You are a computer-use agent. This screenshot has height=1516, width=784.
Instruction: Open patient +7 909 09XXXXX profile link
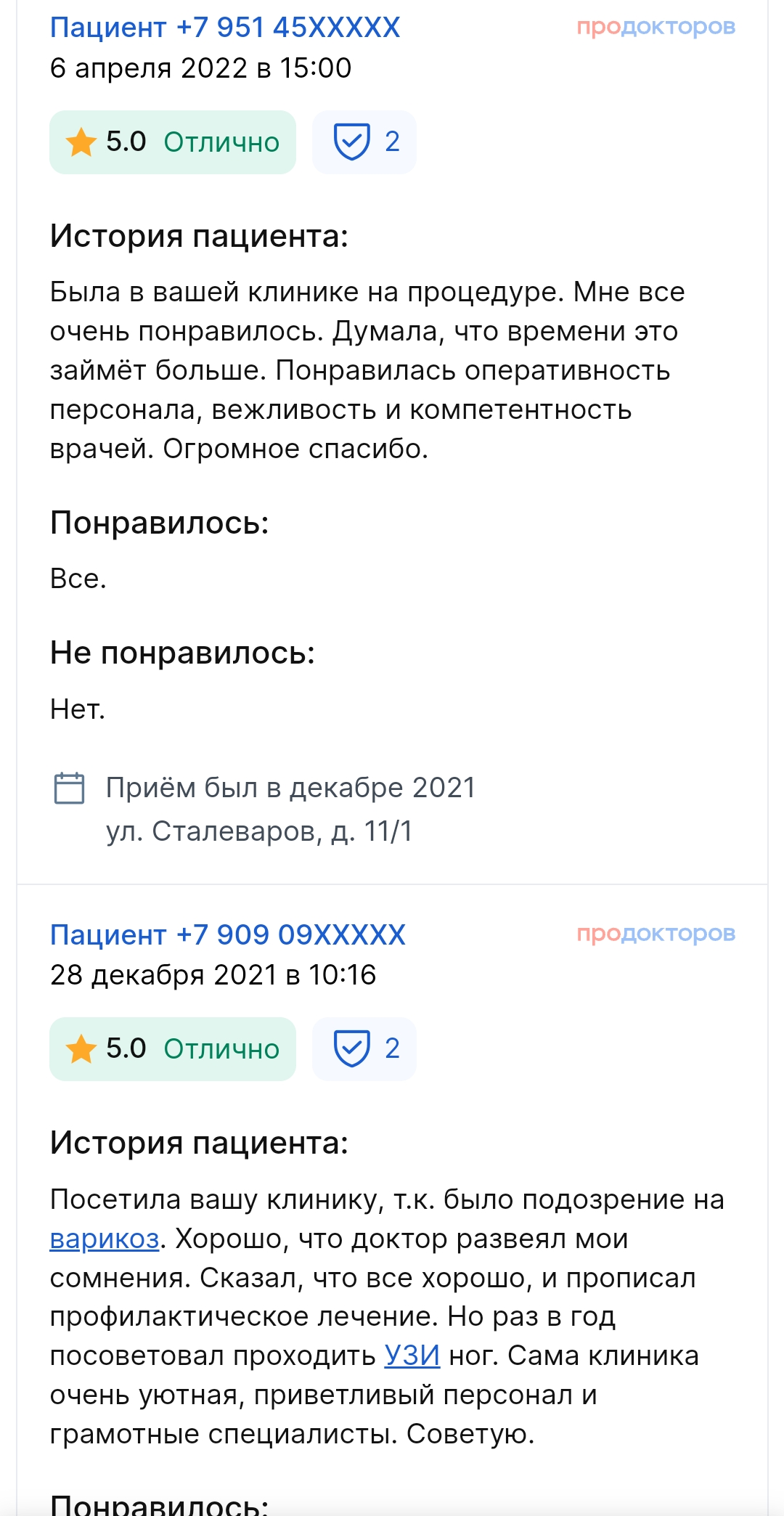(227, 934)
